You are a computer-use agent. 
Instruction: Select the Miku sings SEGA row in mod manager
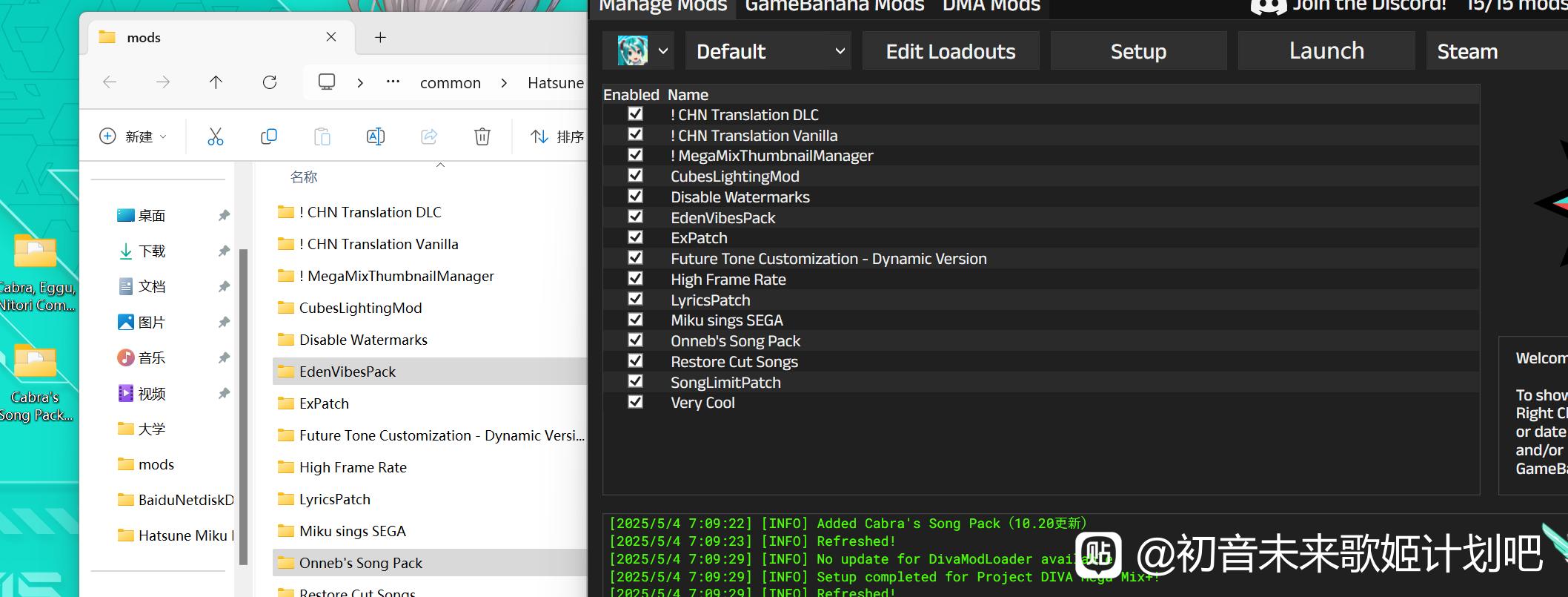(1041, 320)
